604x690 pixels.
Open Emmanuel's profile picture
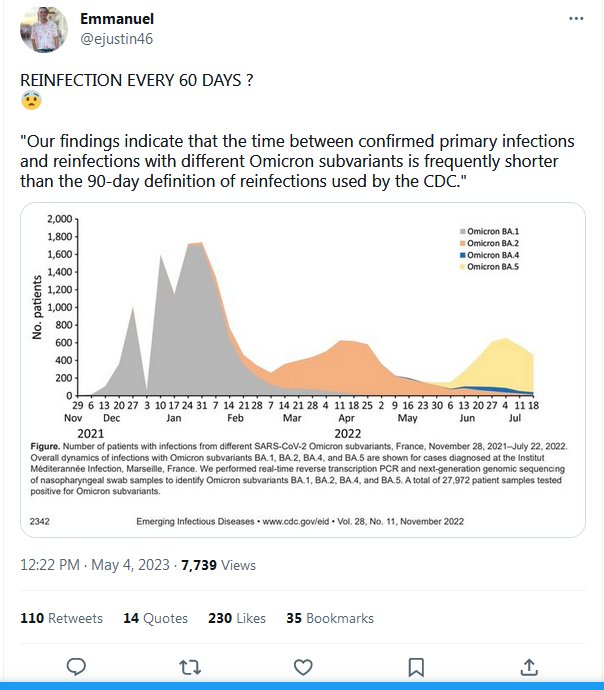pos(44,30)
